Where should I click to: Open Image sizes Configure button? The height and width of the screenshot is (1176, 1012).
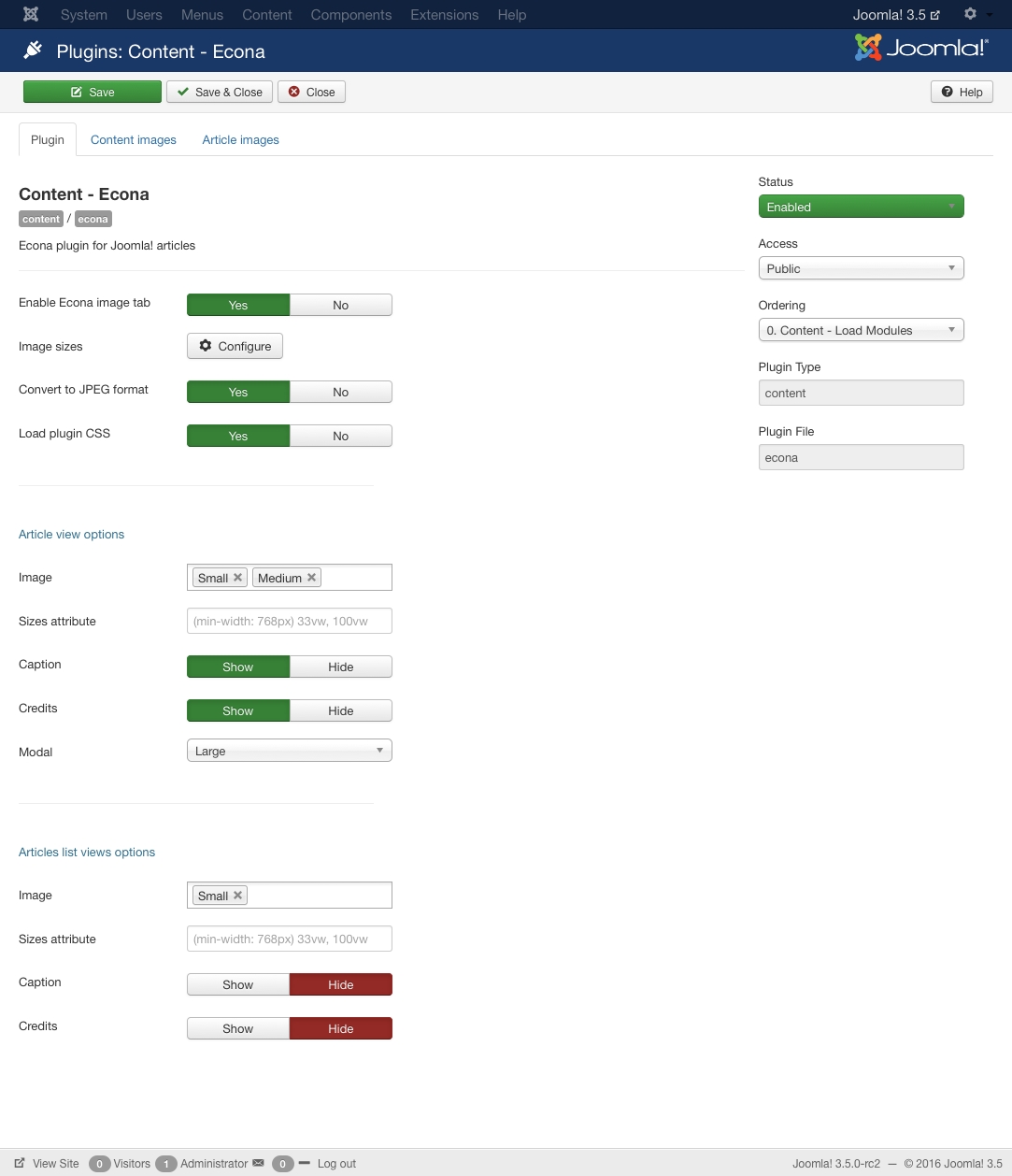tap(235, 346)
